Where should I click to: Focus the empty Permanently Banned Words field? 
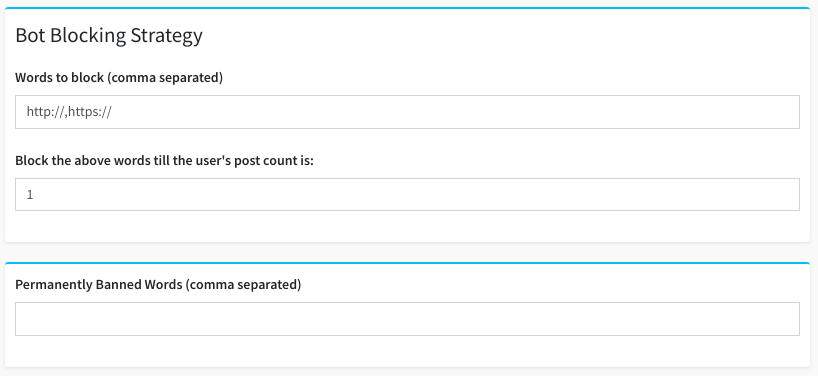407,319
